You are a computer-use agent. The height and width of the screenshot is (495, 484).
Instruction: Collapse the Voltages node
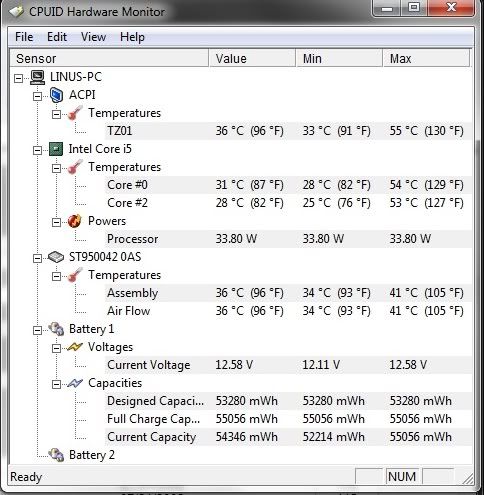(x=57, y=349)
